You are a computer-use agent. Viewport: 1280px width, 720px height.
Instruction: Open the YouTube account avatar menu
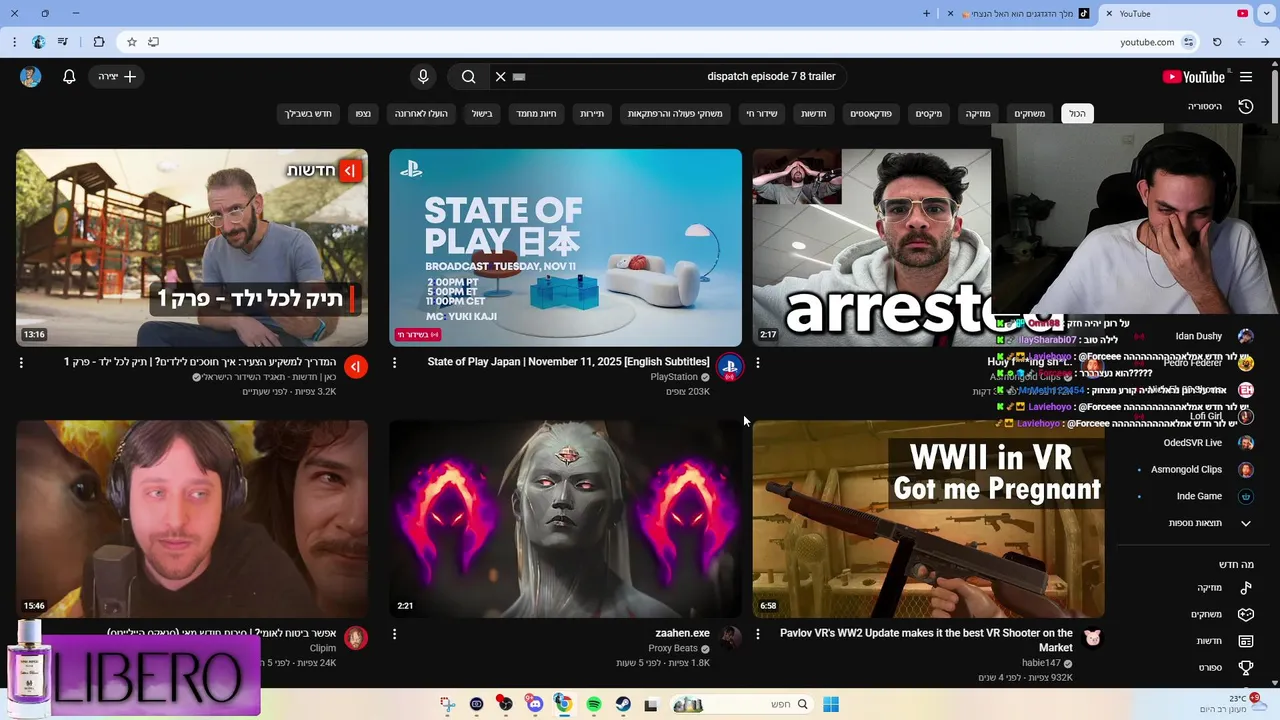30,77
